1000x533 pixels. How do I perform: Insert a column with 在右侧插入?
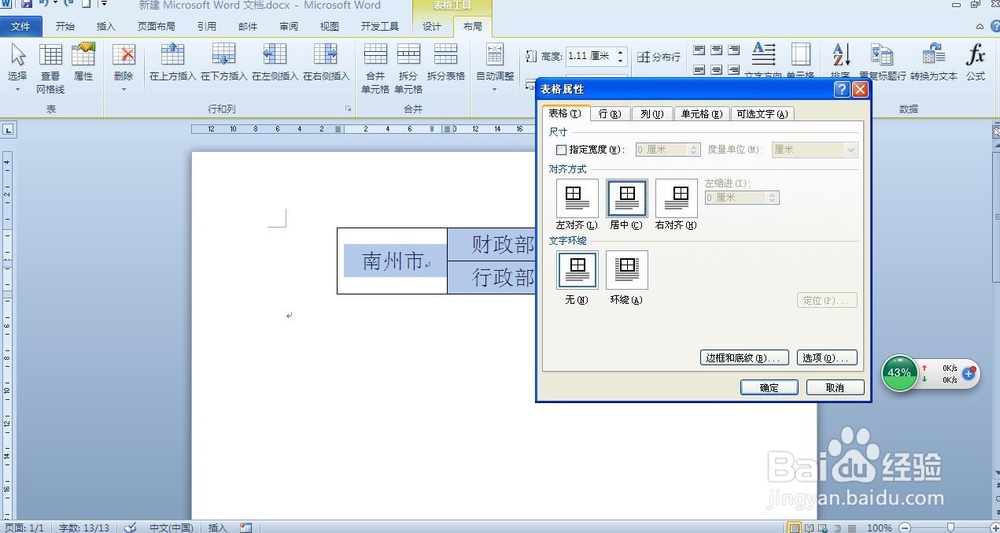pyautogui.click(x=326, y=61)
